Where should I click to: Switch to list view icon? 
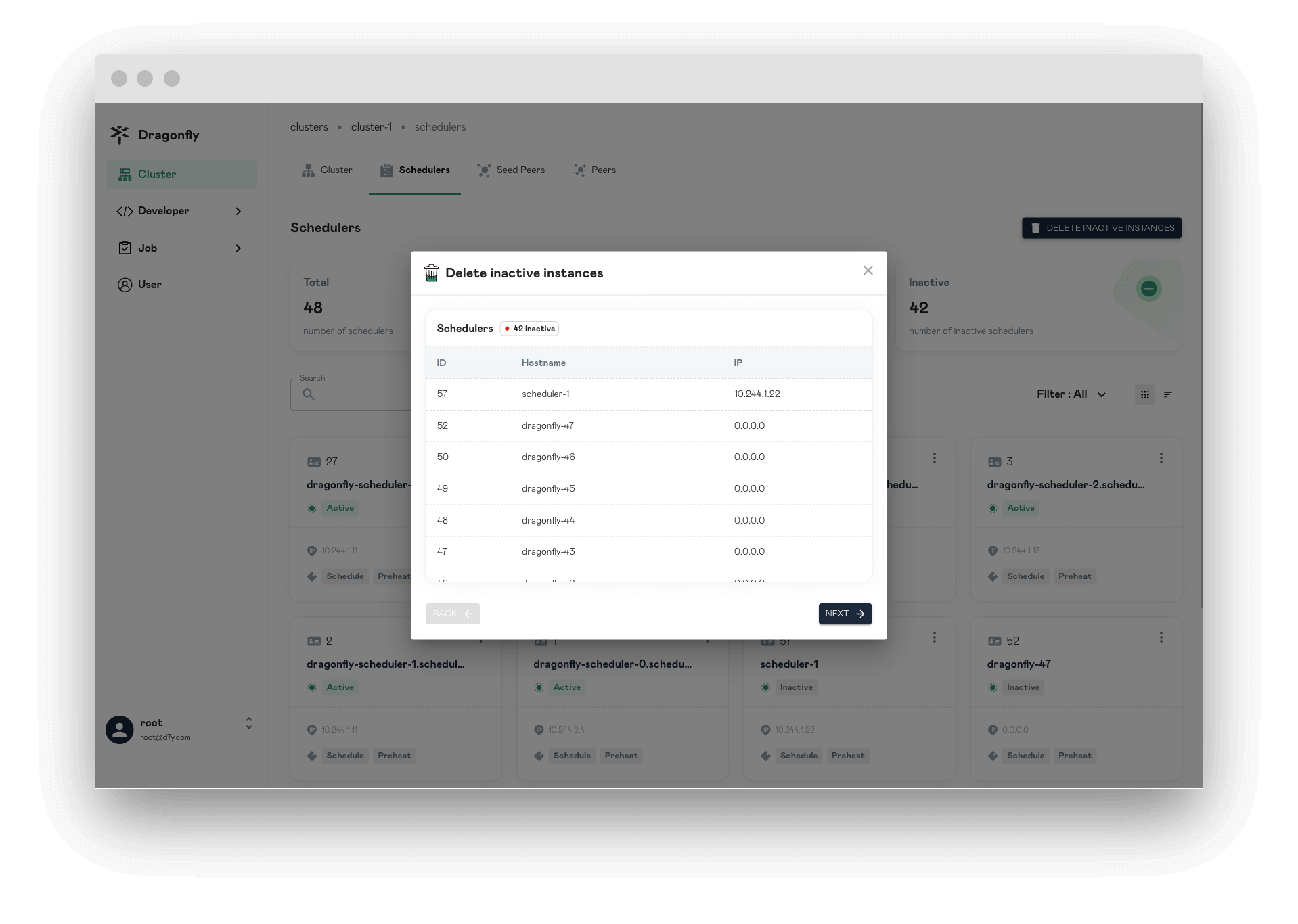[x=1168, y=395]
